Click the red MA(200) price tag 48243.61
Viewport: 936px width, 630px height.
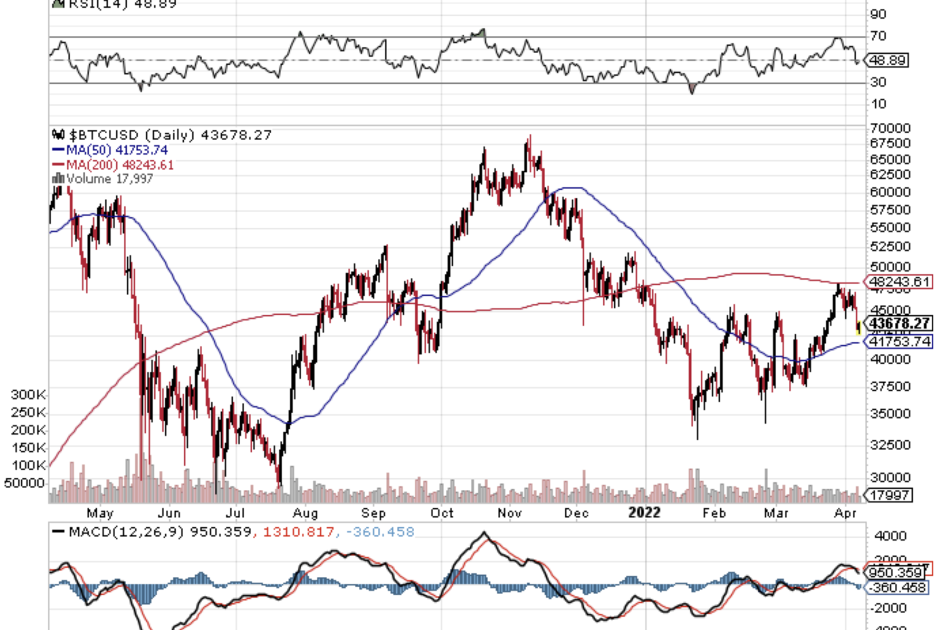(x=901, y=282)
